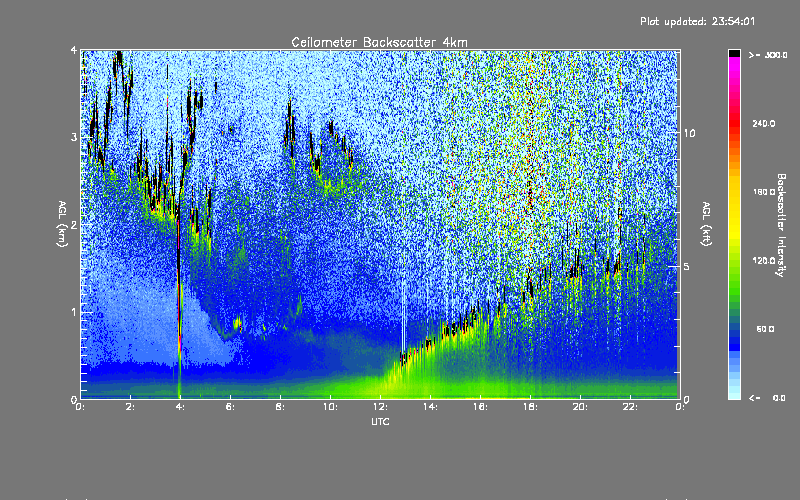Click the '<= 0.0' colorbar label
800x500 pixels.
pos(768,398)
